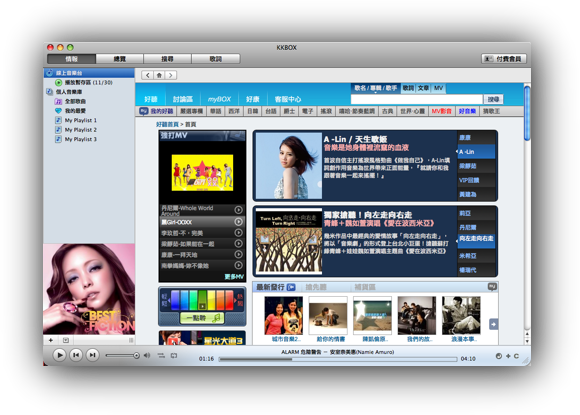This screenshot has width=580, height=415.
Task: Go forward with the right arrow button
Action: [x=171, y=75]
